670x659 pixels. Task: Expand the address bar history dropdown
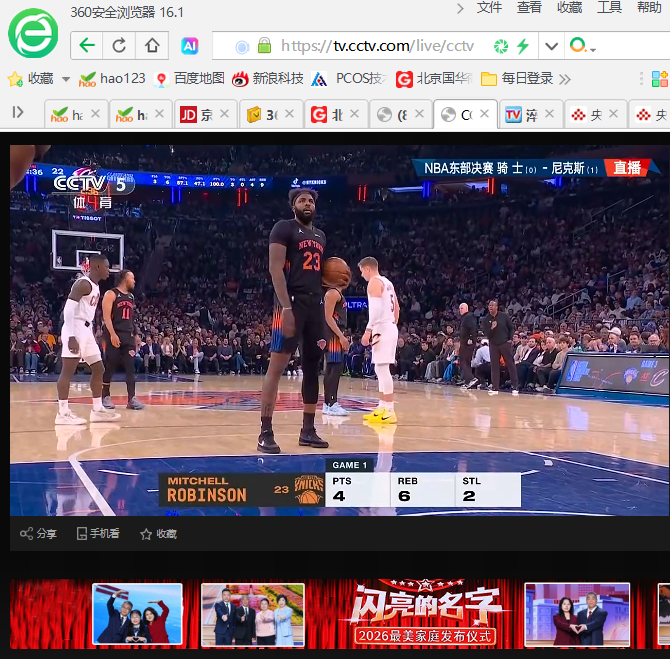click(x=551, y=46)
